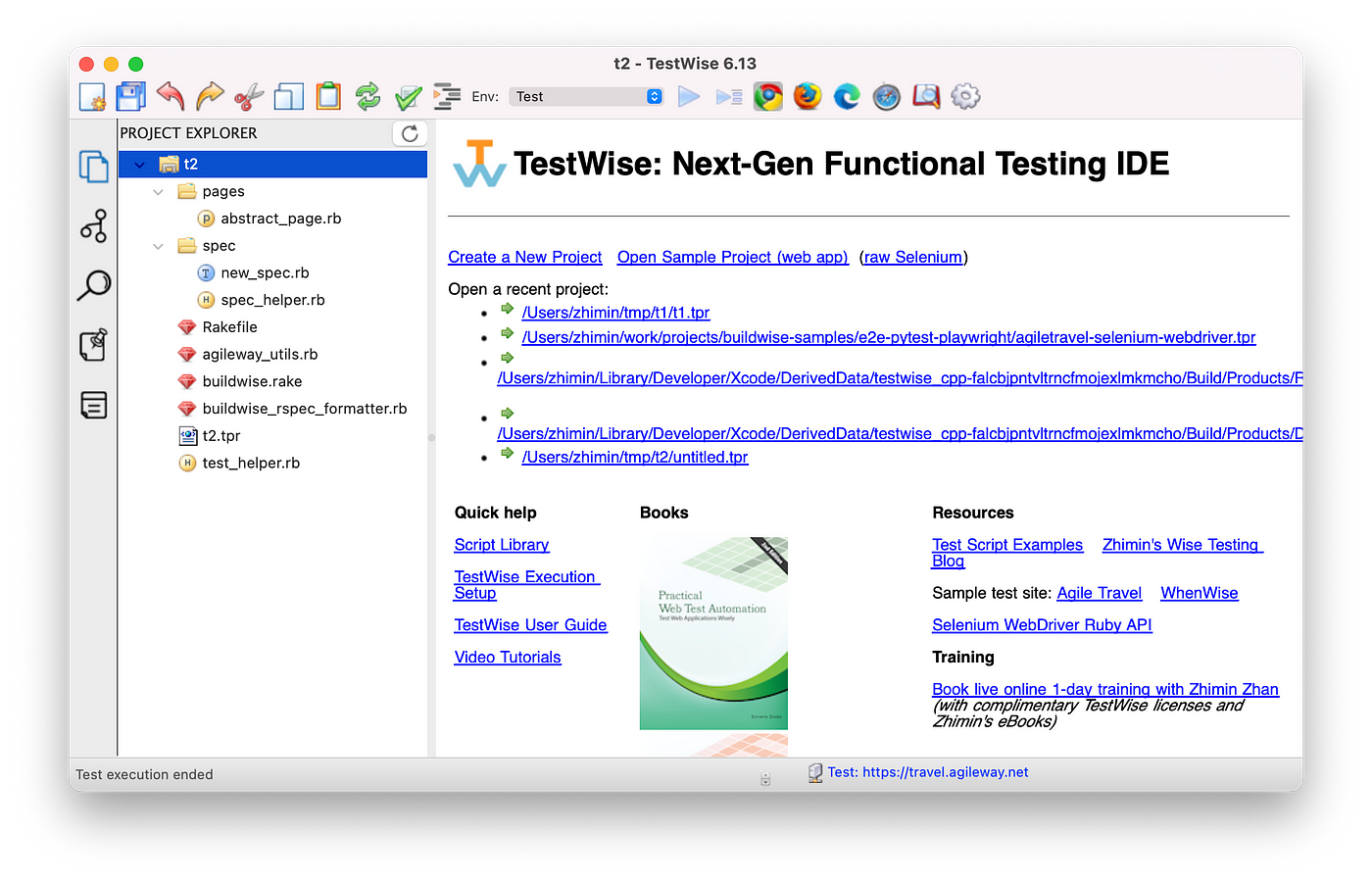
Task: Open the files view sidebar icon
Action: coord(94,167)
